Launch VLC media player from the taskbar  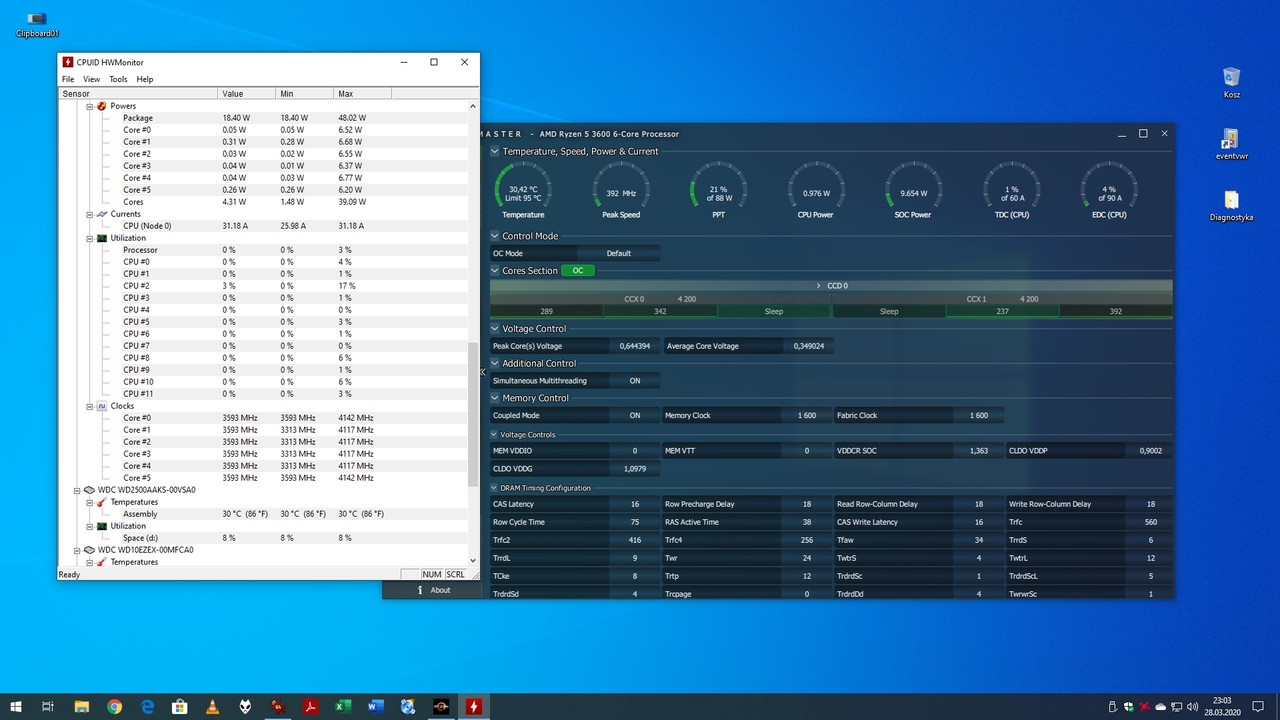[x=212, y=706]
